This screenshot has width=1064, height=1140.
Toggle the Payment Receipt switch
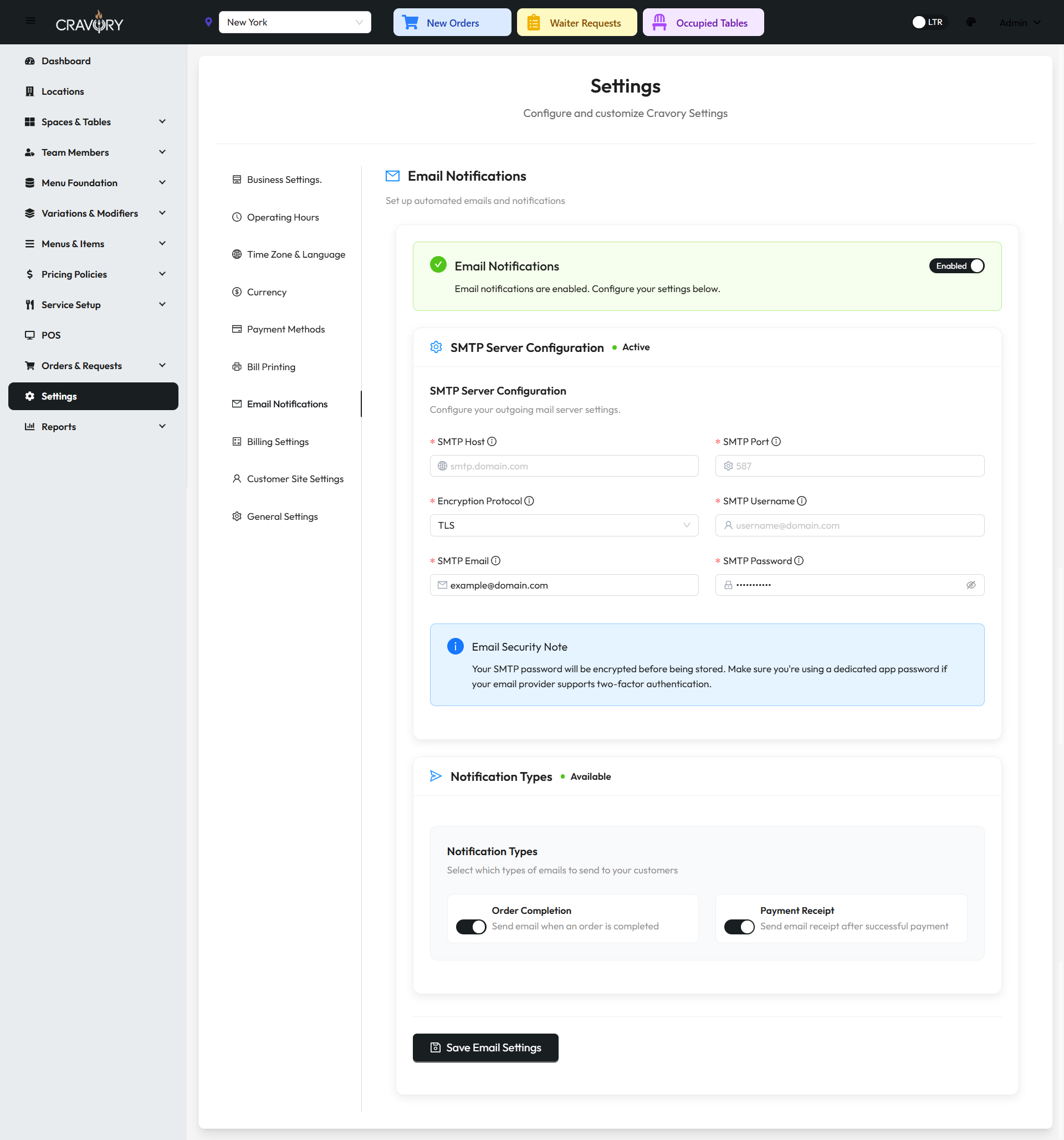739,927
